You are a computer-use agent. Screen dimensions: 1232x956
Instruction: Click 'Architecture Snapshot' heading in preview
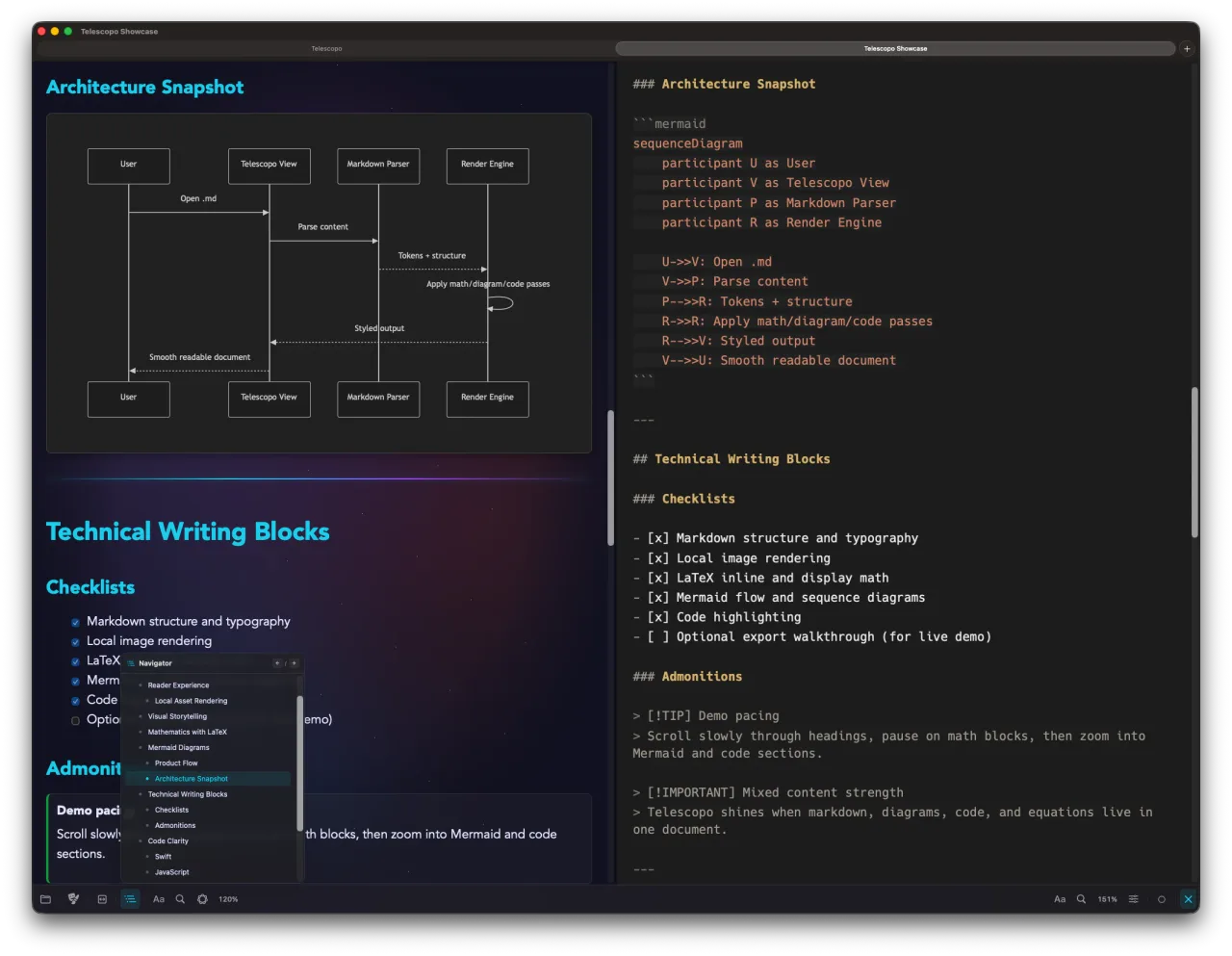[145, 88]
